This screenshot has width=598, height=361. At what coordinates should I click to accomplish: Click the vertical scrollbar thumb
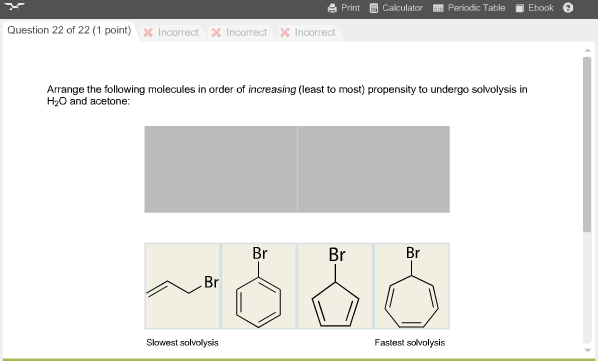[587, 144]
